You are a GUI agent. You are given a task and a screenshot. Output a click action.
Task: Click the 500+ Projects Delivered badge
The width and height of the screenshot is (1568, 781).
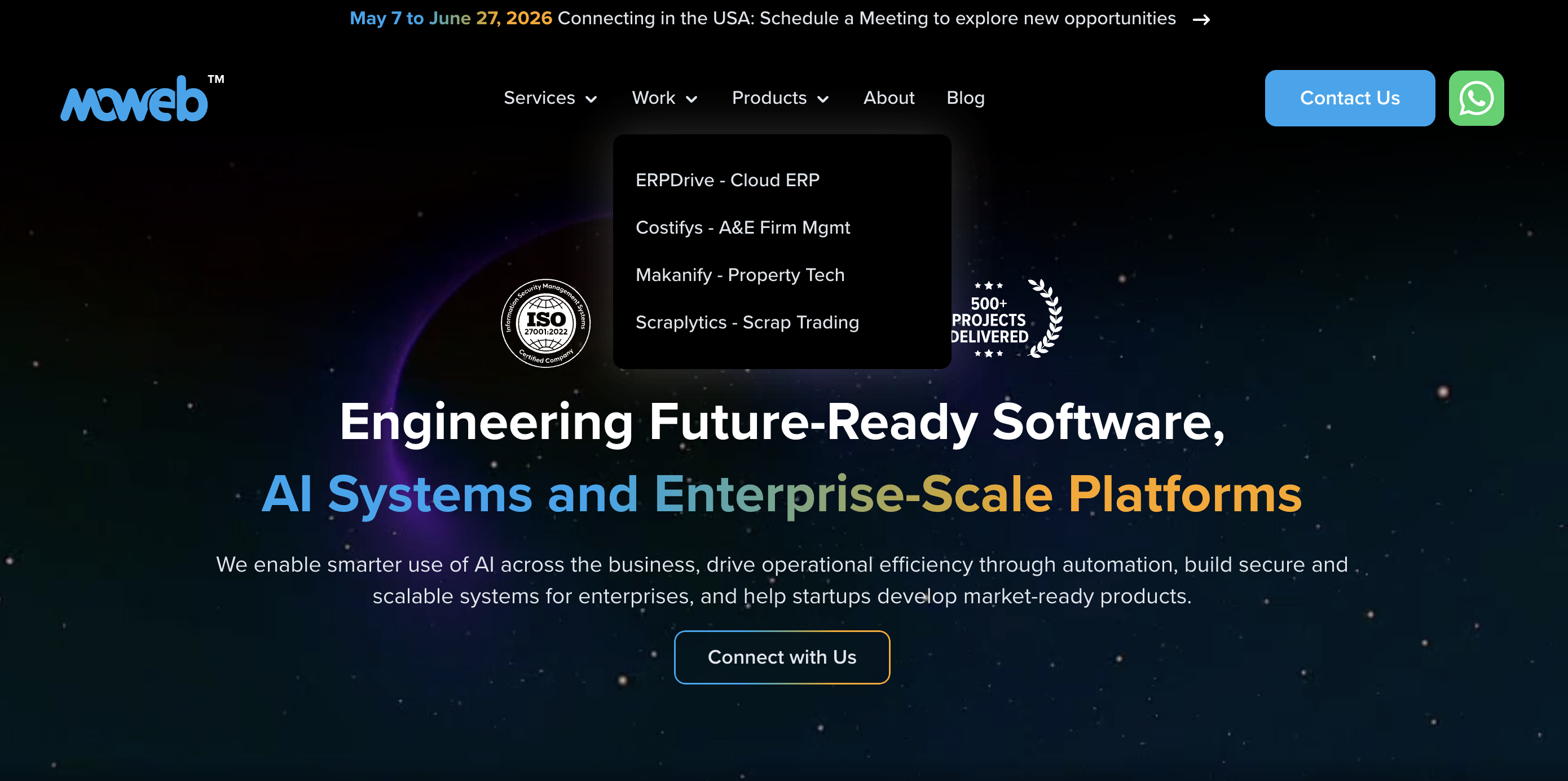tap(1006, 319)
